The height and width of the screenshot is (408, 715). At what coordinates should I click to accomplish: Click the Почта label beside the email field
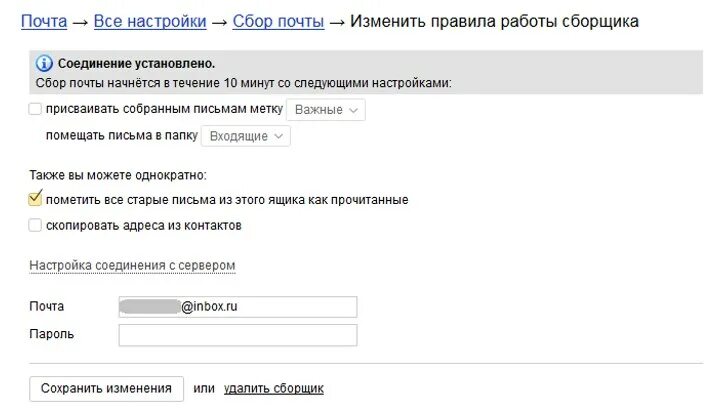tap(47, 307)
